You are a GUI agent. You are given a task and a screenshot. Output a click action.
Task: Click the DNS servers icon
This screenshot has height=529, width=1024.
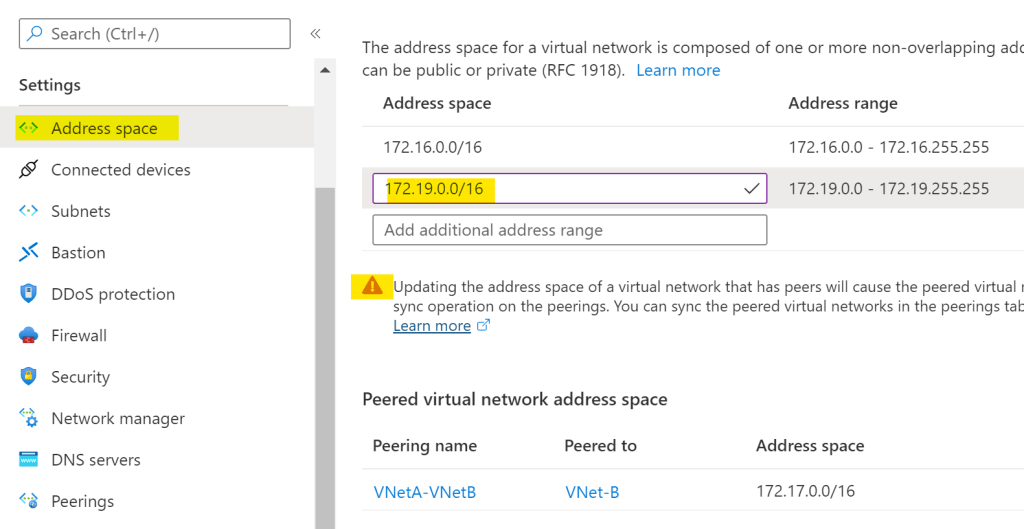pos(29,460)
